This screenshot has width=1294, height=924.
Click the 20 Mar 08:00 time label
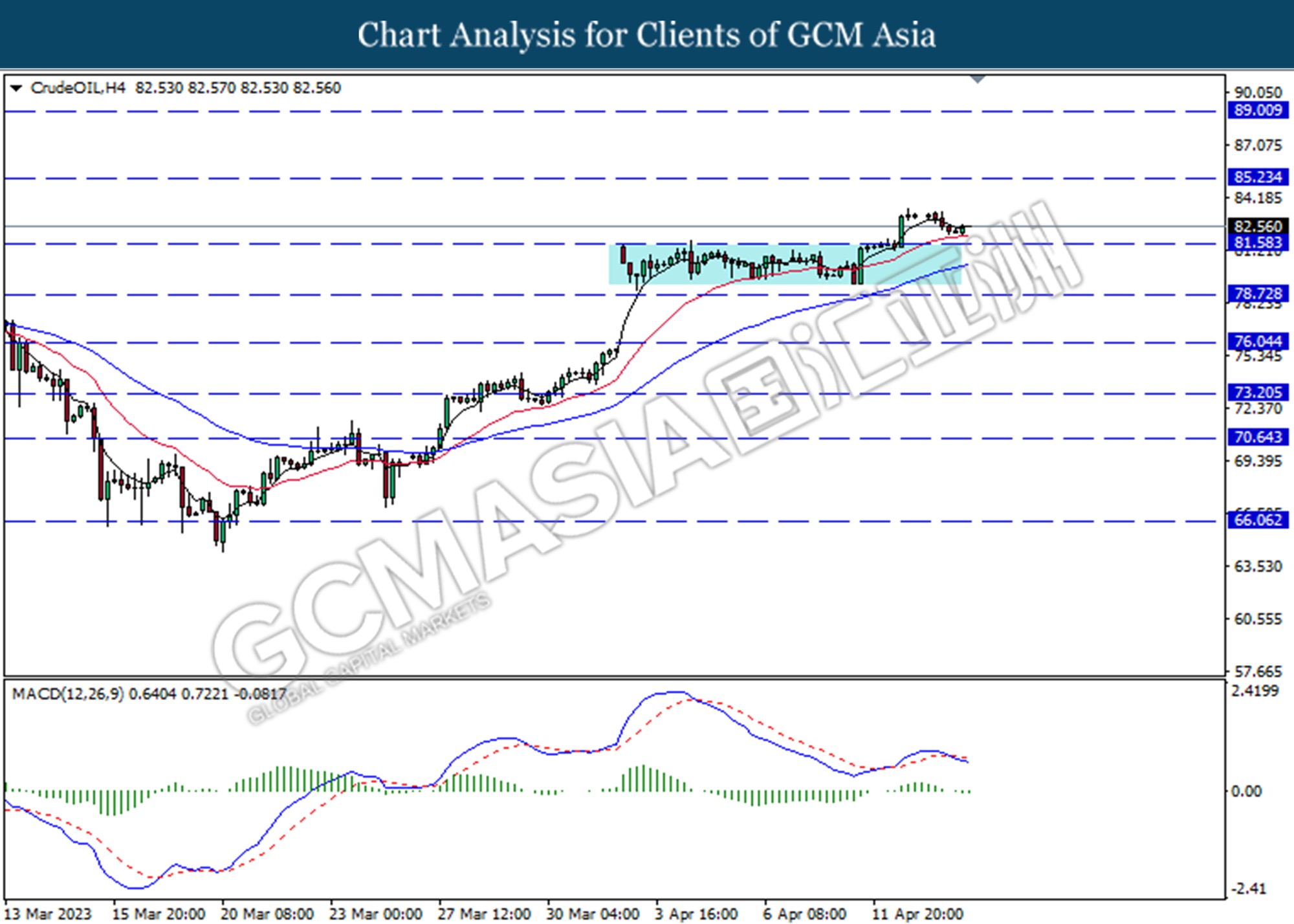267,914
